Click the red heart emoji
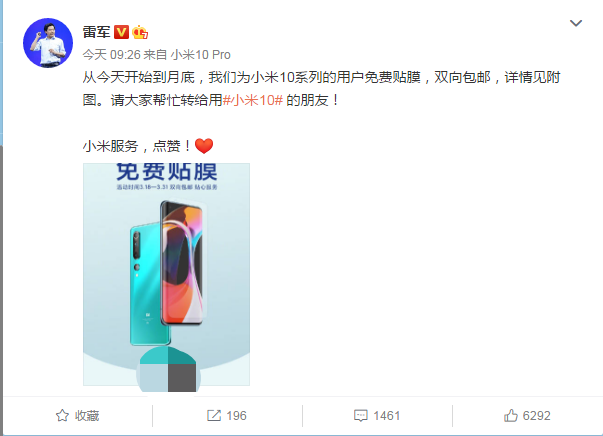 click(x=204, y=146)
